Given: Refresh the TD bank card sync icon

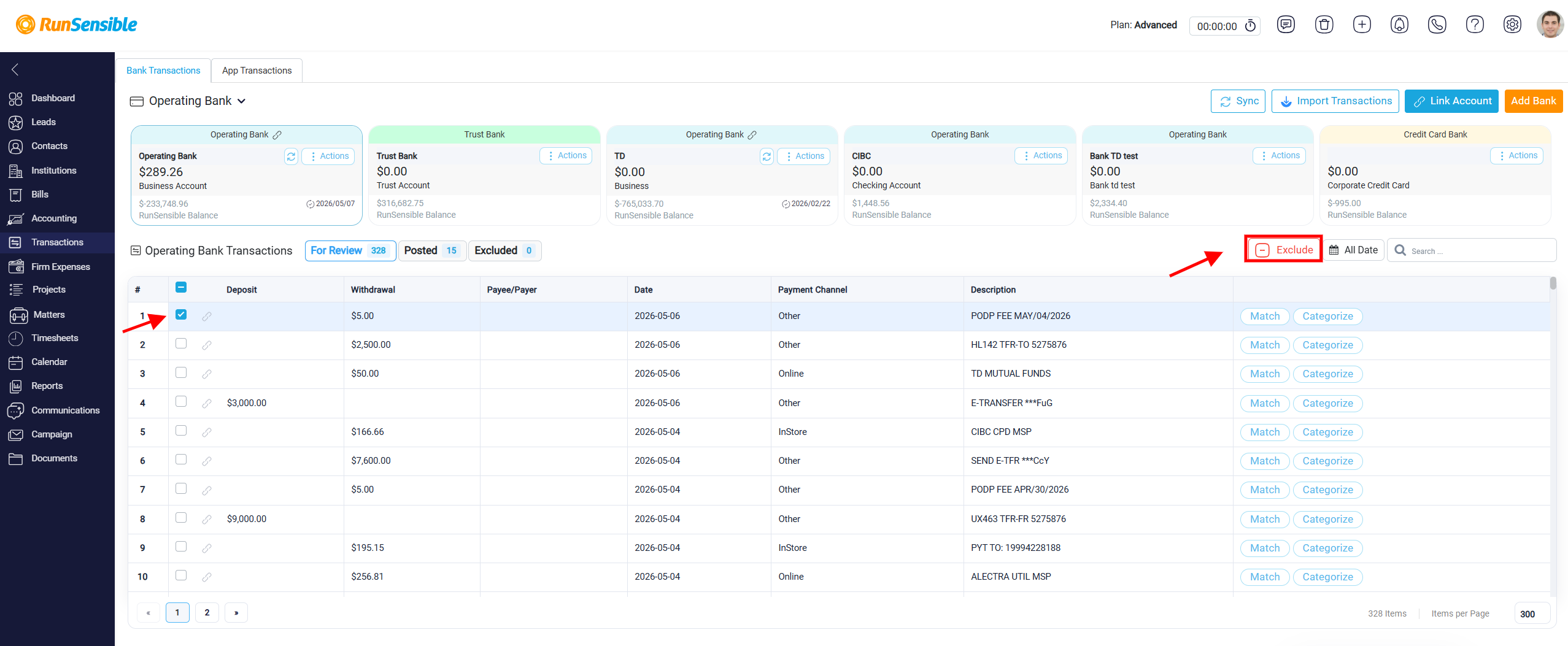Looking at the screenshot, I should pos(767,156).
